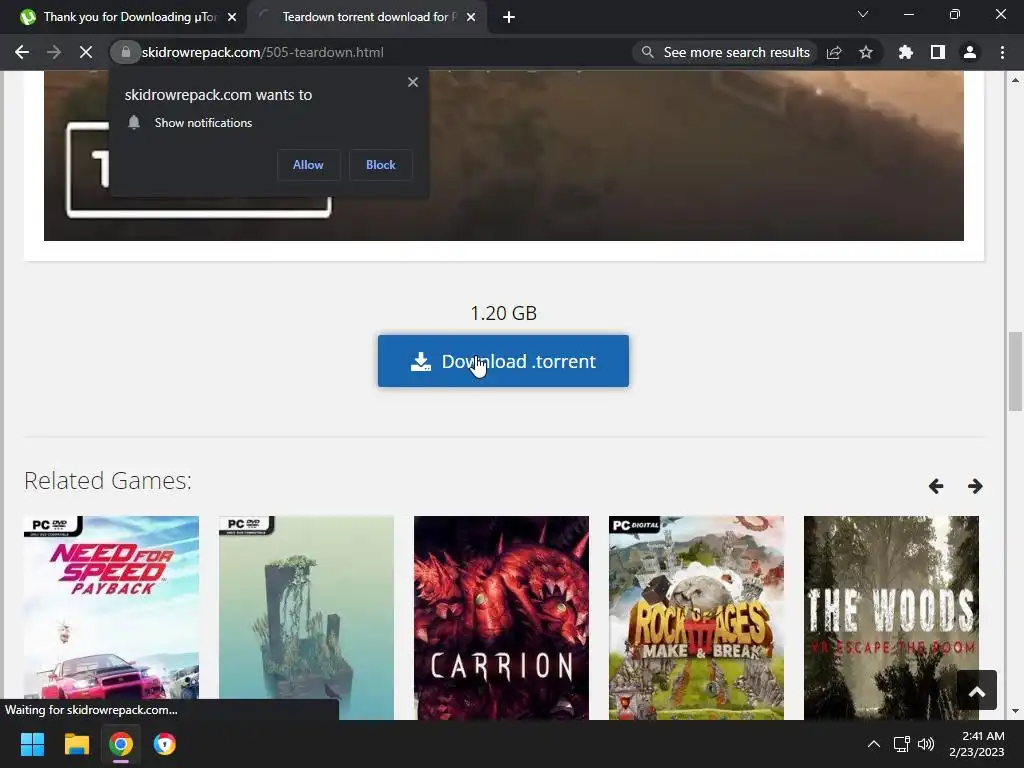
Task: Click scrollbar down arrow
Action: click(x=1015, y=712)
